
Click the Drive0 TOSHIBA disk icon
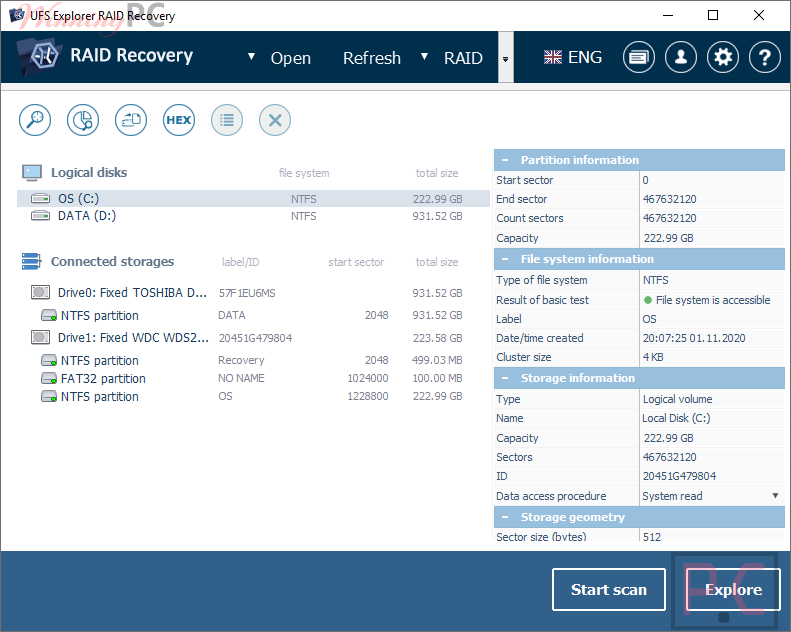coord(40,293)
